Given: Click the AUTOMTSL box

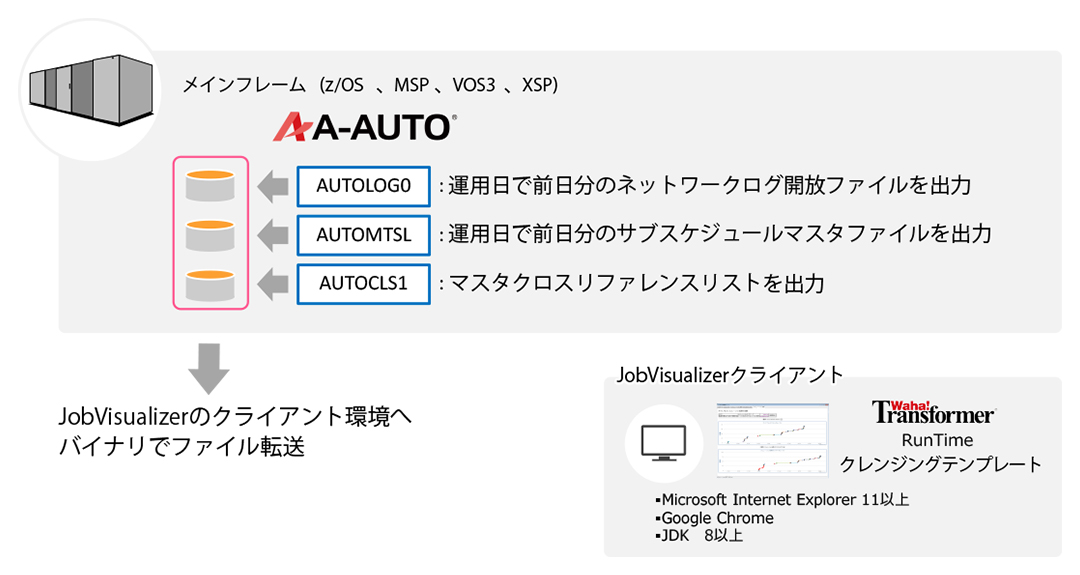Looking at the screenshot, I should click(x=364, y=235).
